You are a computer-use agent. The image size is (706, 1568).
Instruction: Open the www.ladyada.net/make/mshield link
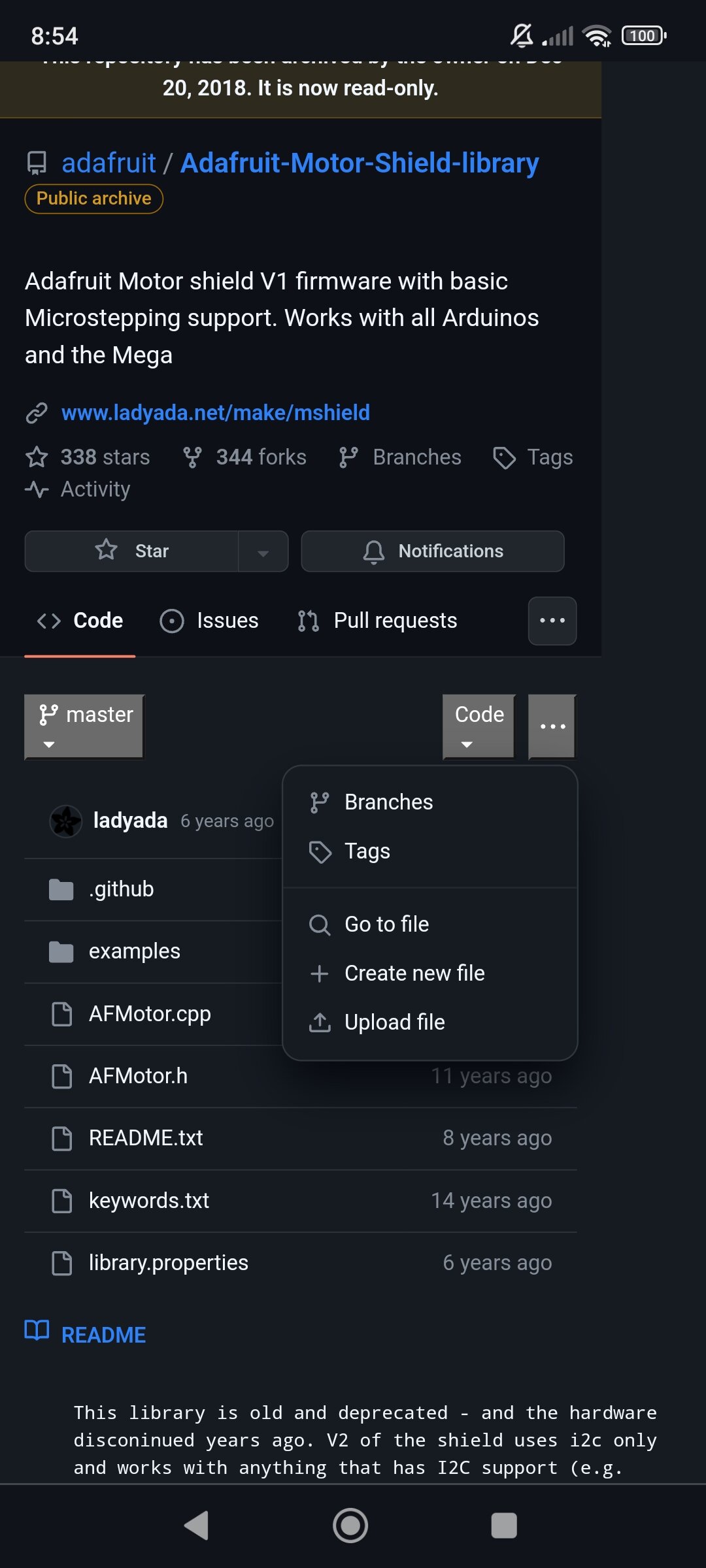(215, 413)
